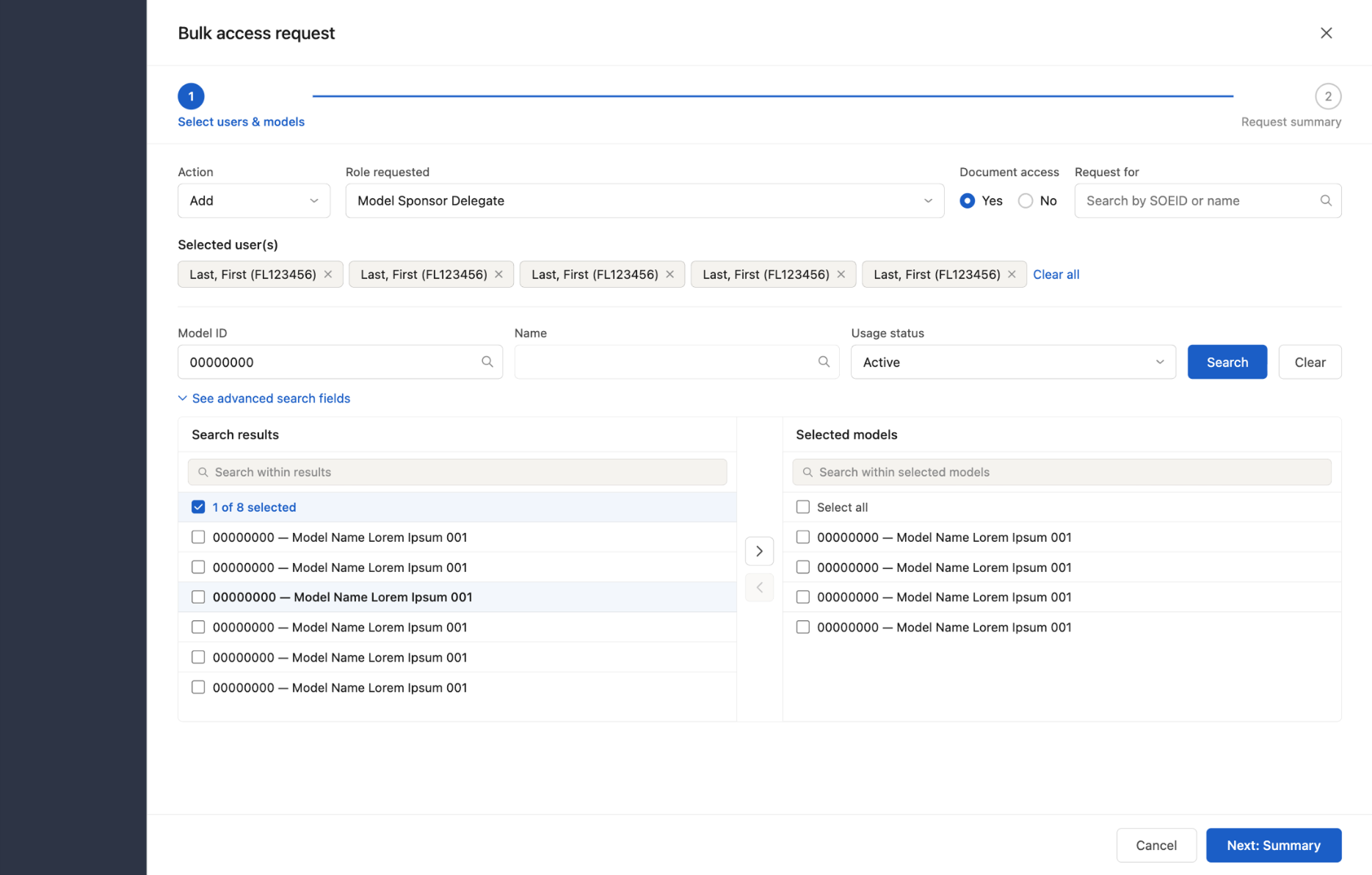Click the step 1 circle indicator
This screenshot has height=875, width=1372.
tap(191, 96)
